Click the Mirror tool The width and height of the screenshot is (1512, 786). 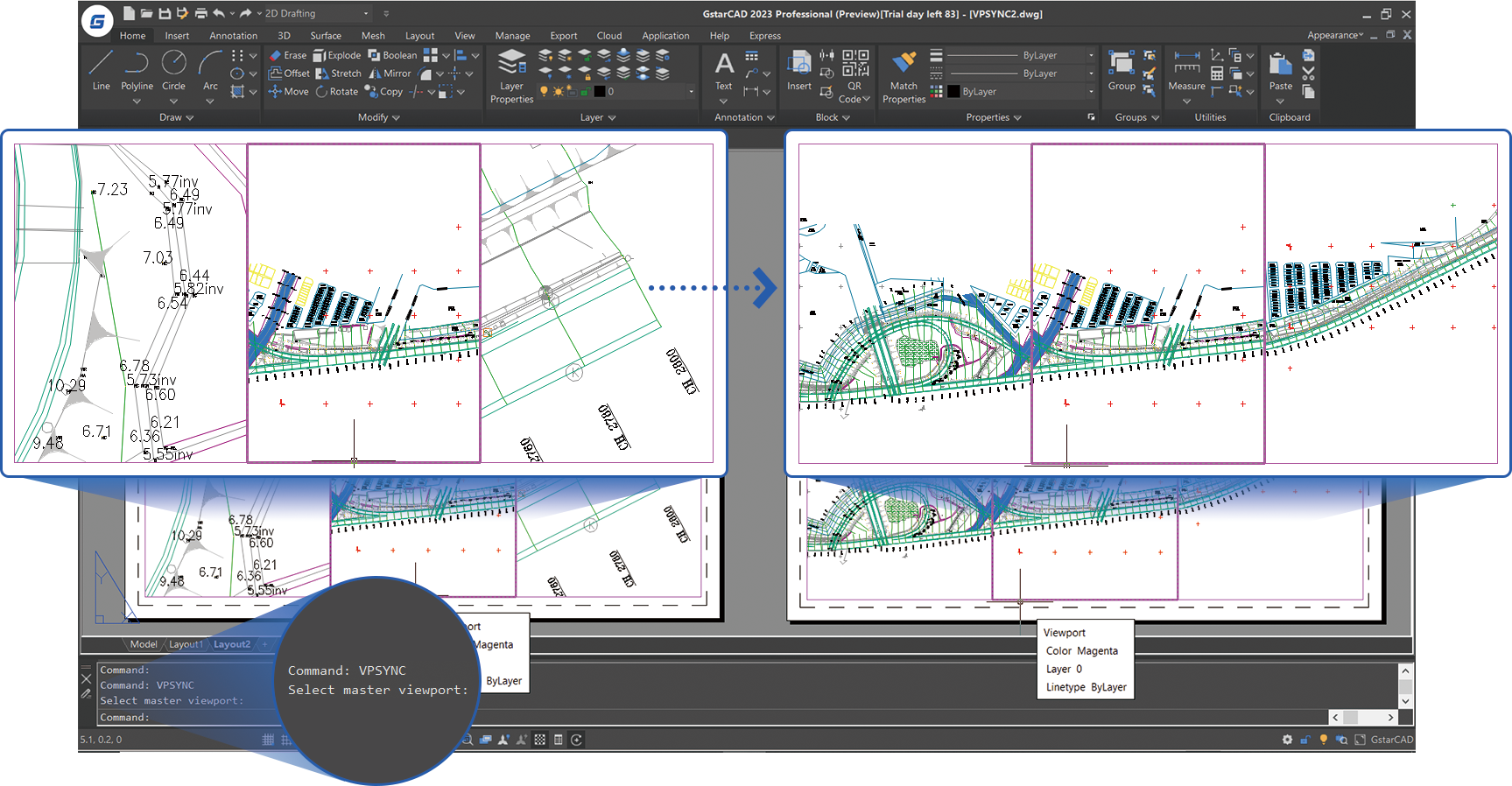tap(390, 74)
